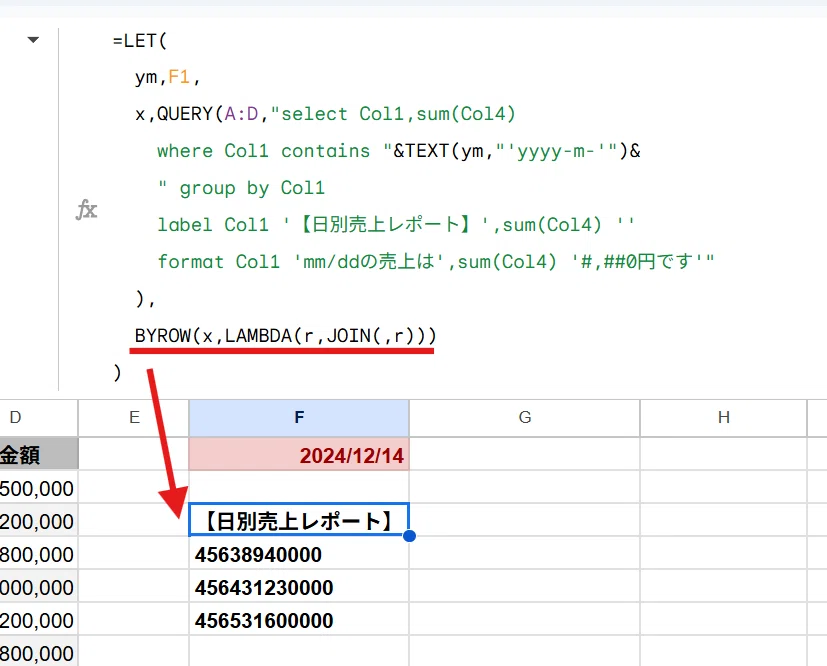Screen dimensions: 827x666
Task: Click the 'group by Col1' formula line
Action: [241, 188]
